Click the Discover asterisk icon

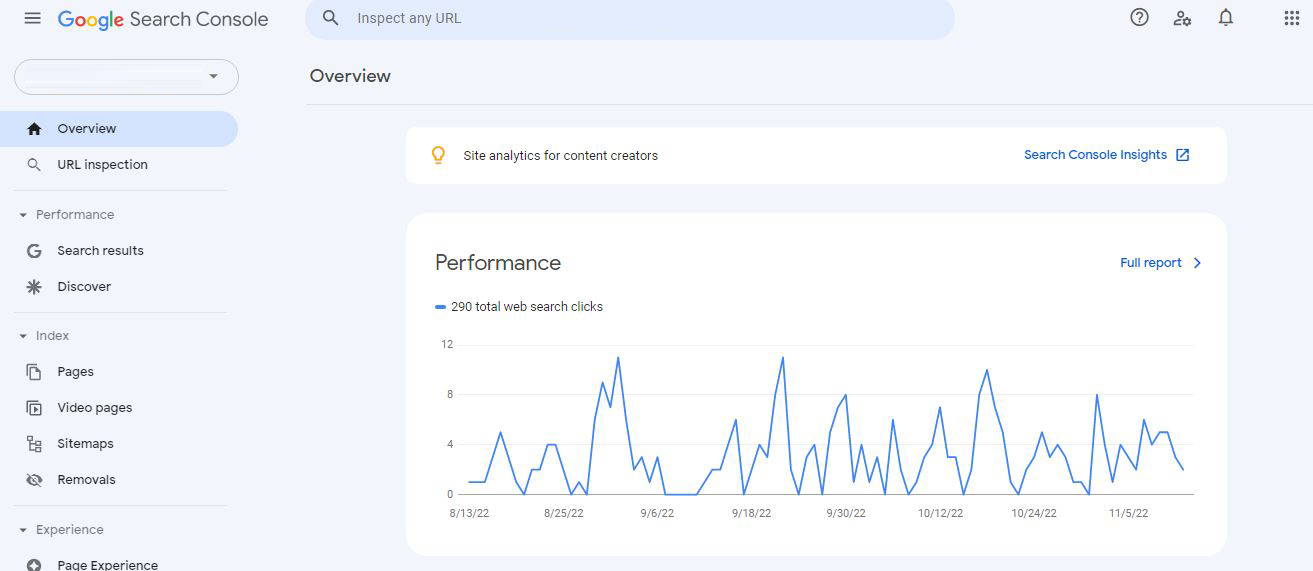(x=34, y=287)
